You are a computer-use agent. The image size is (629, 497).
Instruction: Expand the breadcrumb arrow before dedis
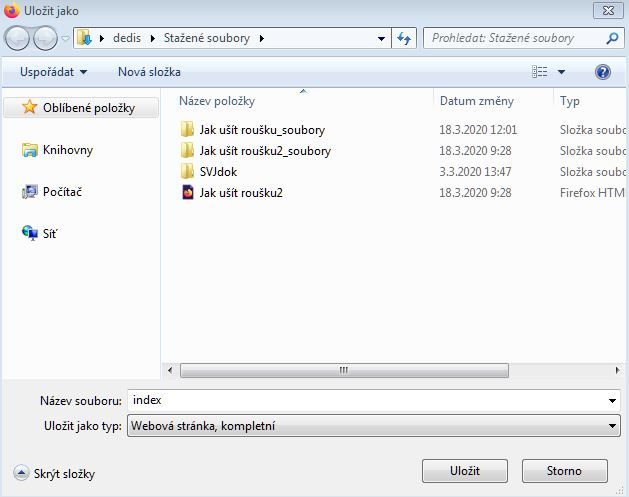pos(102,39)
